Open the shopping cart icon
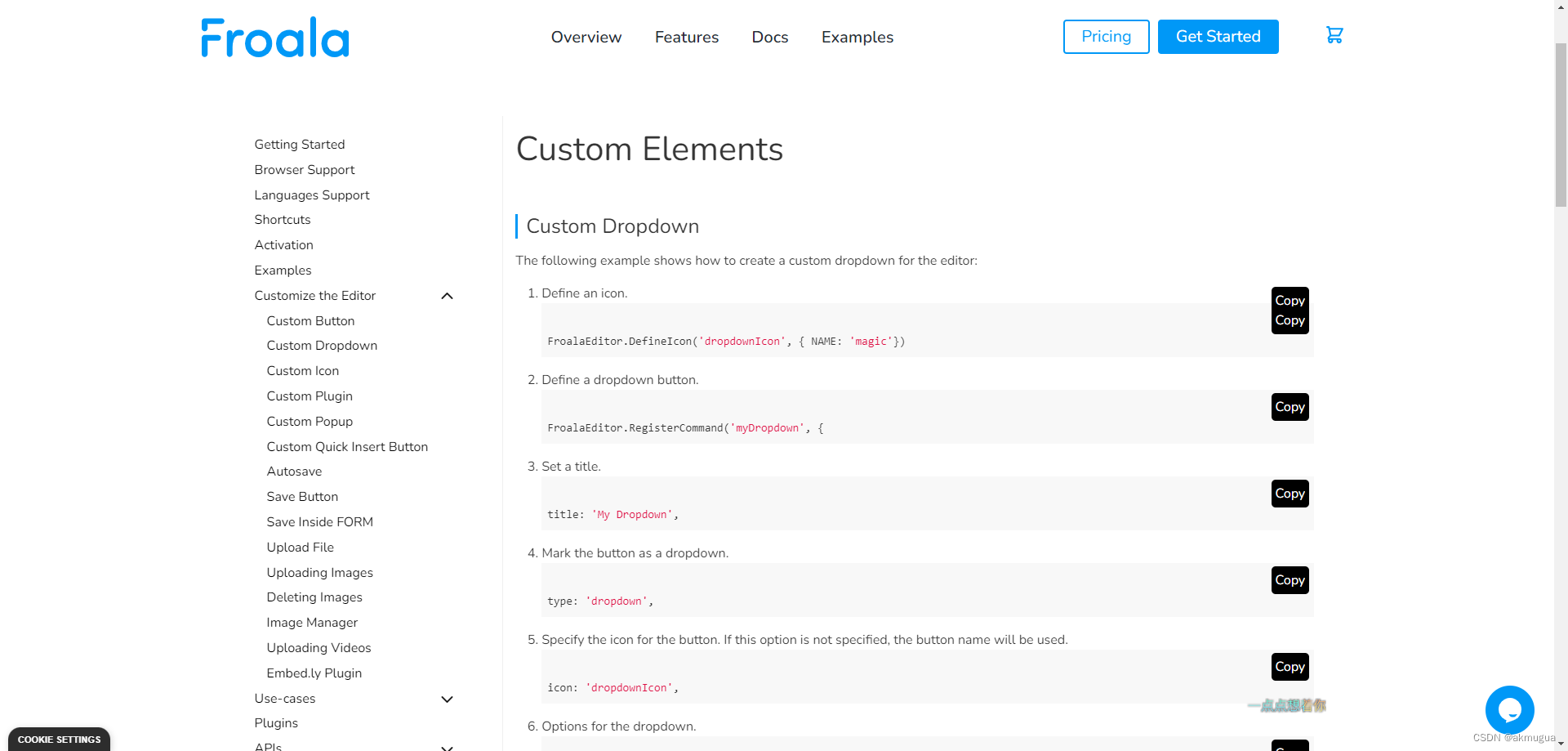1568x751 pixels. click(1334, 36)
